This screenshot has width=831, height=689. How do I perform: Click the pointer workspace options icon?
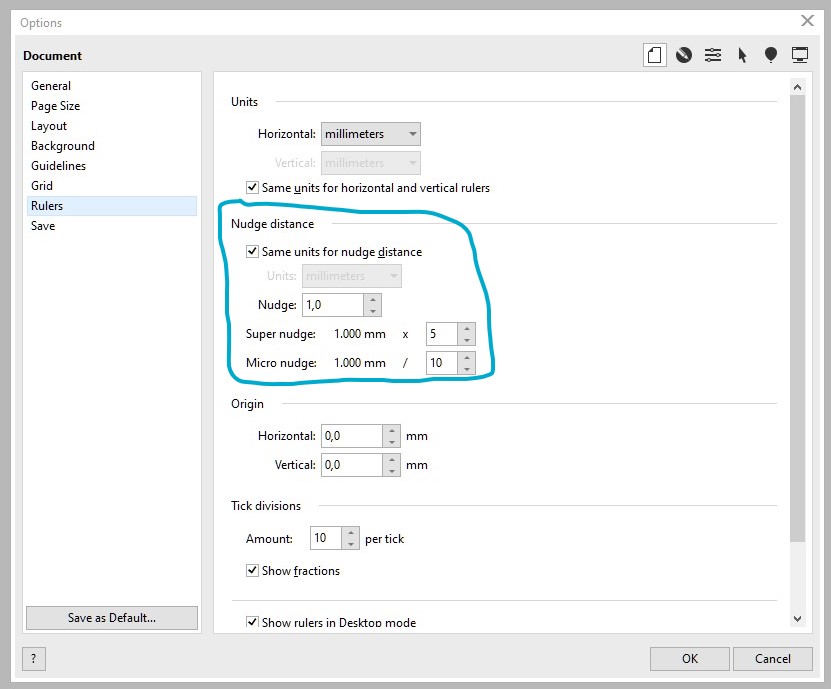pos(742,55)
